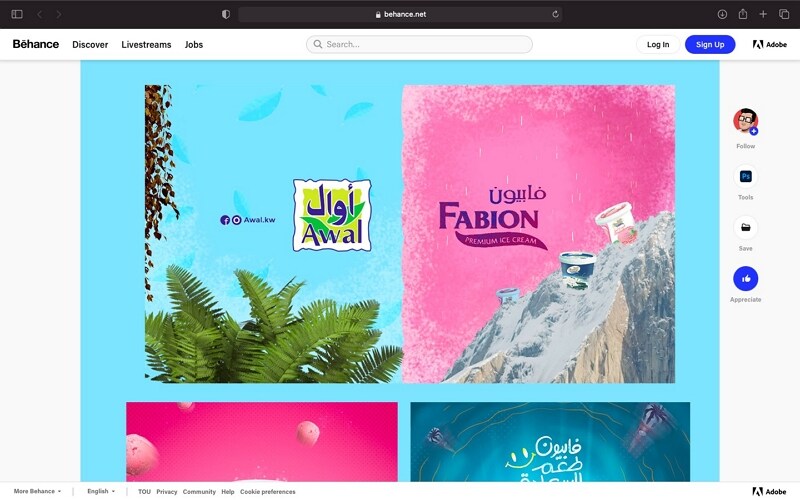Click the Log In button

coord(658,44)
